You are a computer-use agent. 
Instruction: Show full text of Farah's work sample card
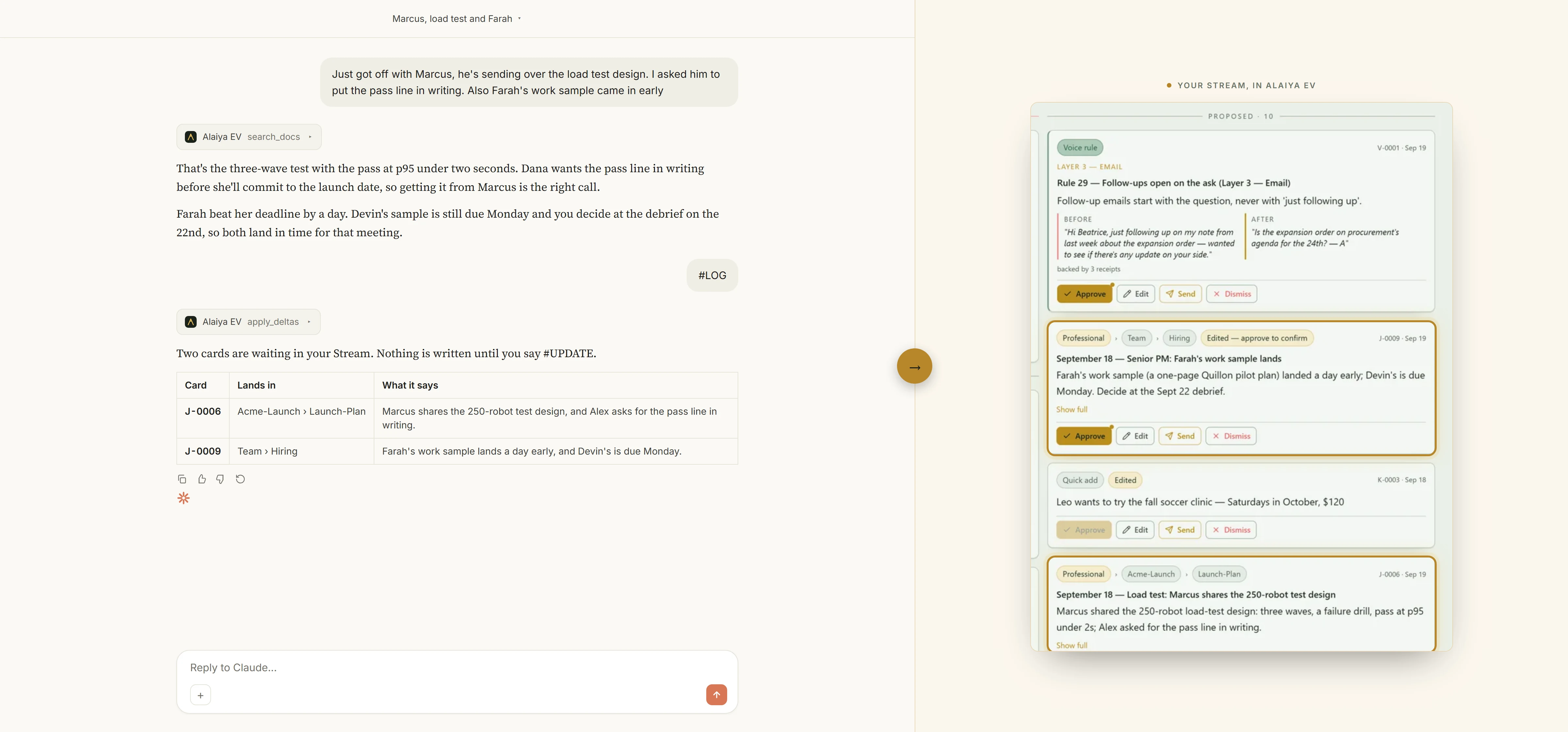1071,410
